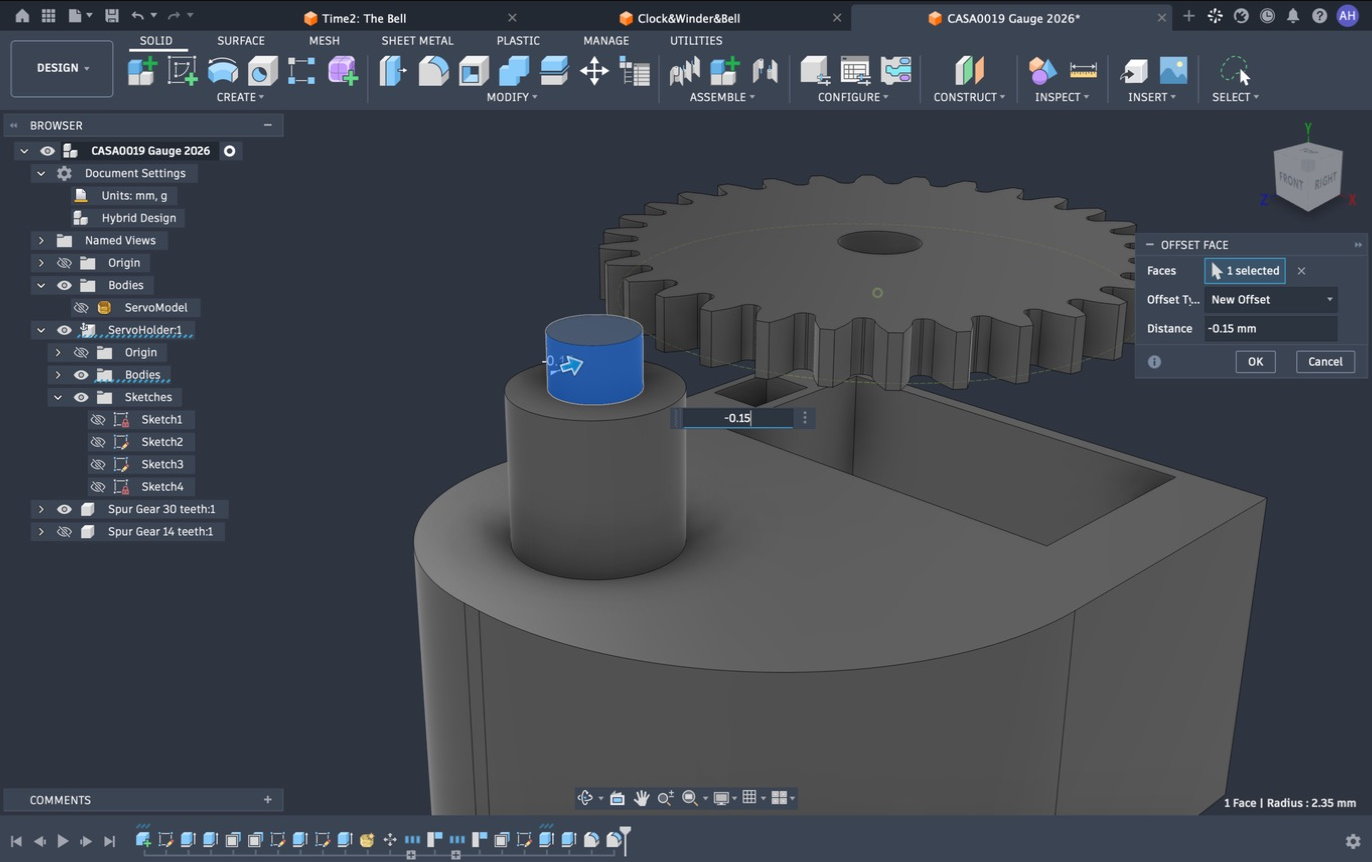Open the Job Status clock icon
Viewport: 1372px width, 862px height.
(x=1267, y=16)
